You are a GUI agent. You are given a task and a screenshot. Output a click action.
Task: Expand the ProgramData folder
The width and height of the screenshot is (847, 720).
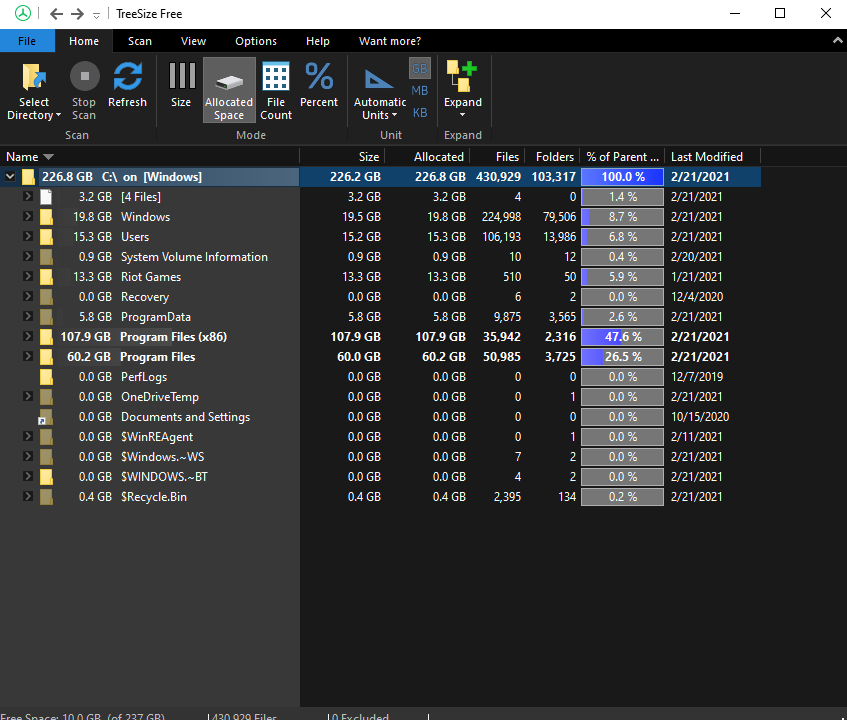[28, 316]
